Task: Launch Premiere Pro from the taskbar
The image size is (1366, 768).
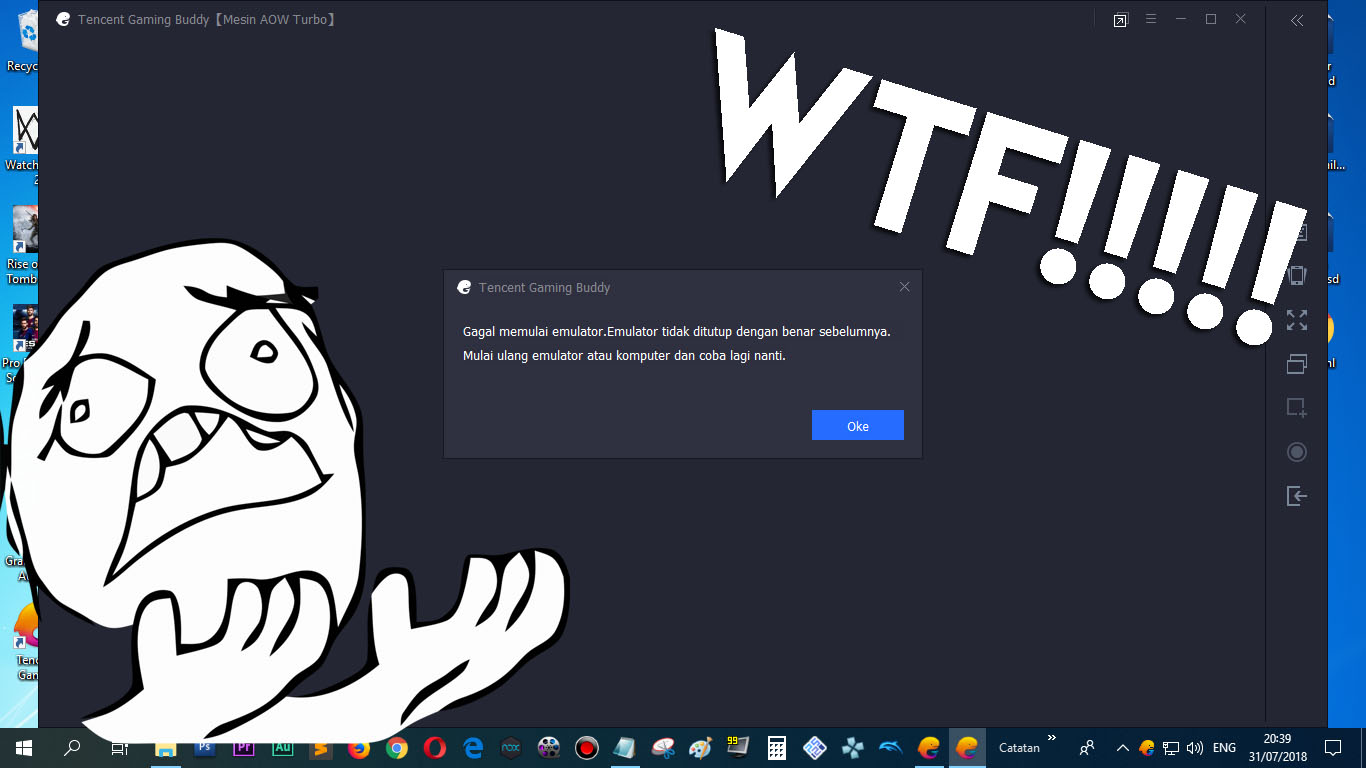Action: click(x=243, y=747)
